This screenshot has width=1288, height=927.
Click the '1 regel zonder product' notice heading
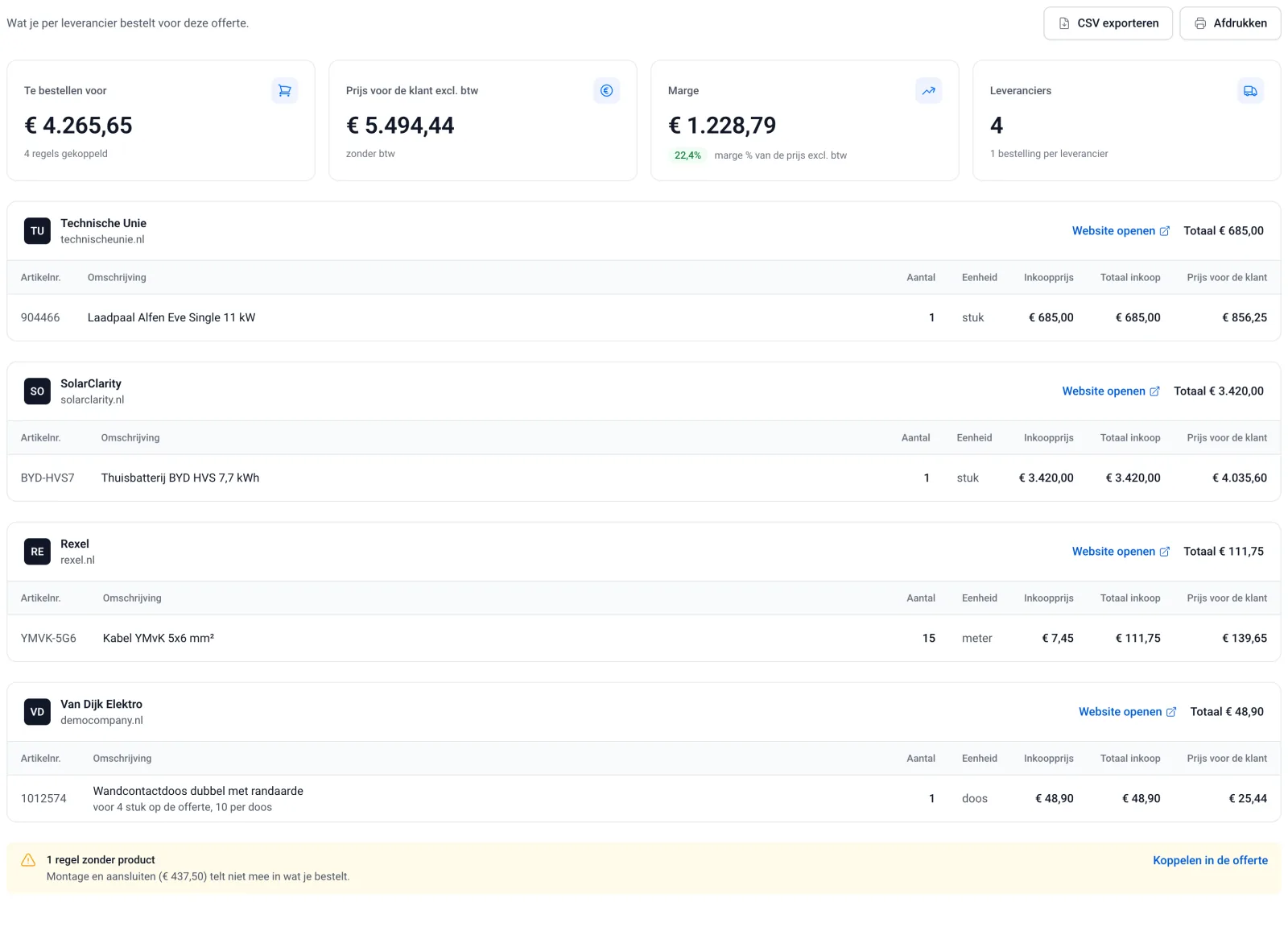(101, 860)
